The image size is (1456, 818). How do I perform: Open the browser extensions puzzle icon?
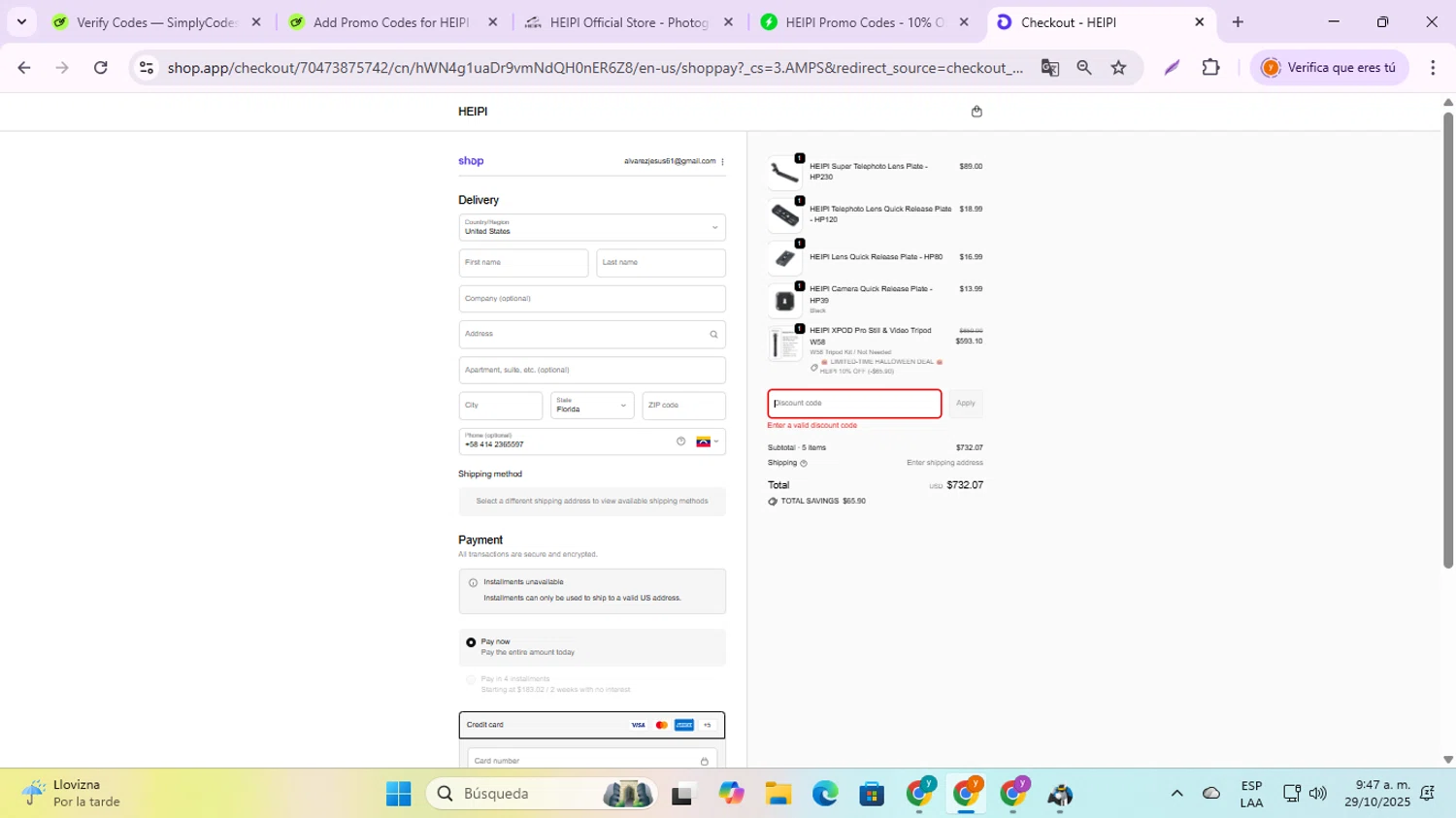pyautogui.click(x=1210, y=67)
